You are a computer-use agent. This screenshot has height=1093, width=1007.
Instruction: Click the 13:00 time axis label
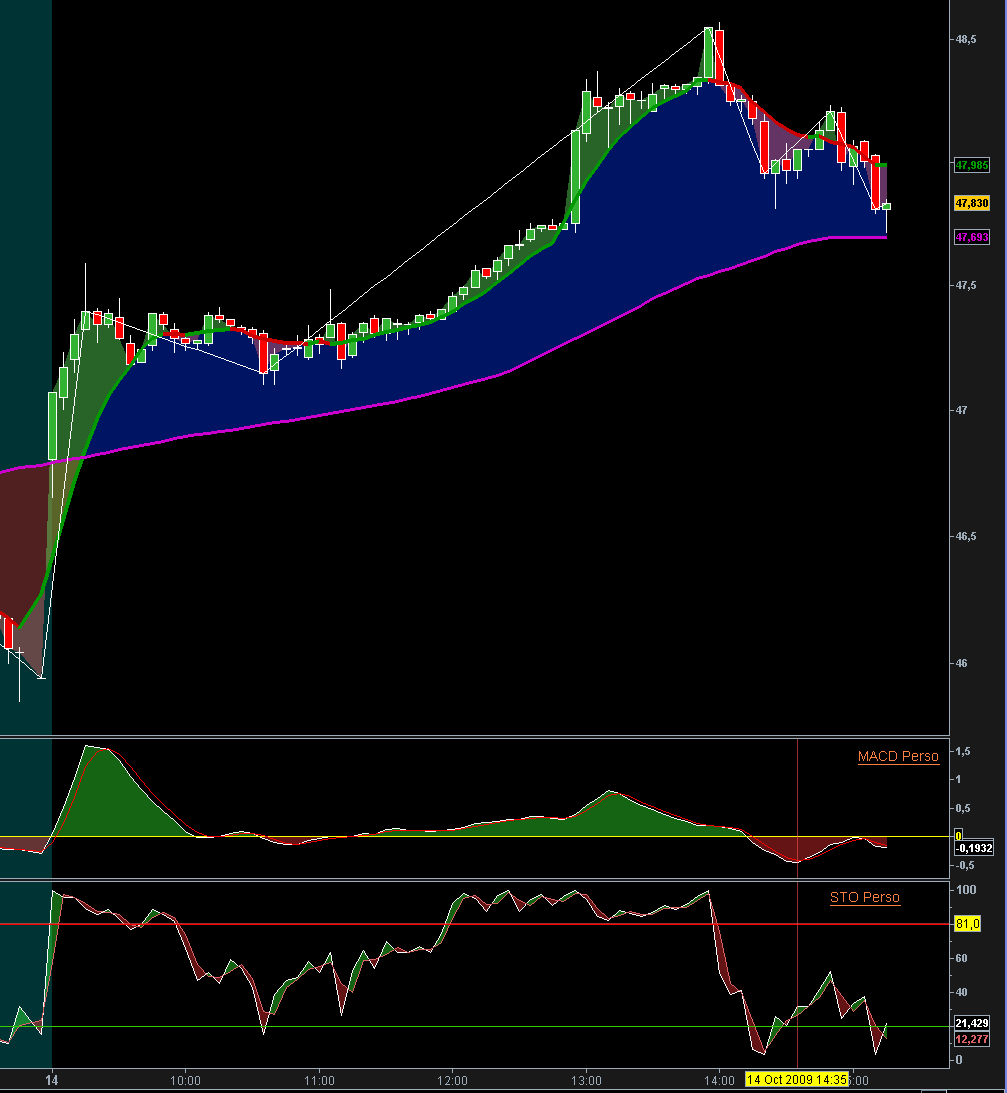click(x=586, y=1080)
